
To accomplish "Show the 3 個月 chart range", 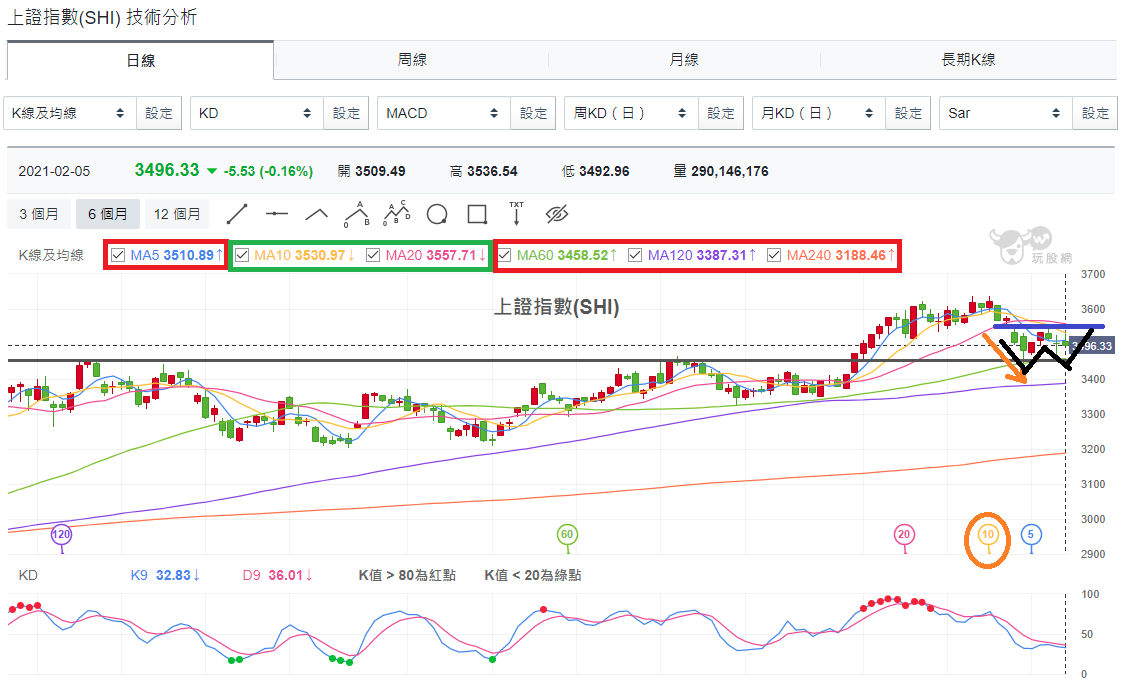I will pos(39,214).
